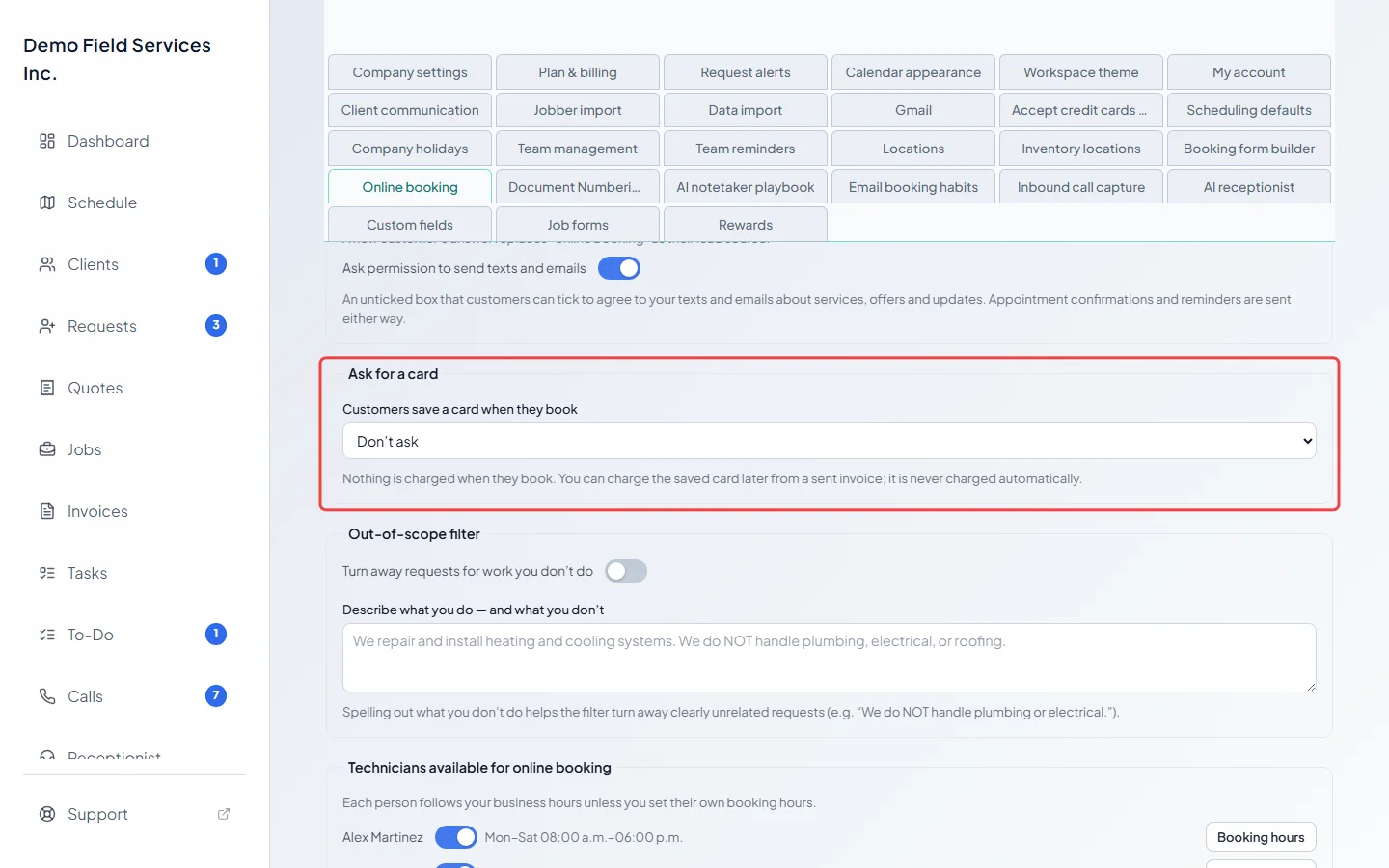Image resolution: width=1389 pixels, height=868 pixels.
Task: Open the Custom fields tab
Action: point(410,225)
